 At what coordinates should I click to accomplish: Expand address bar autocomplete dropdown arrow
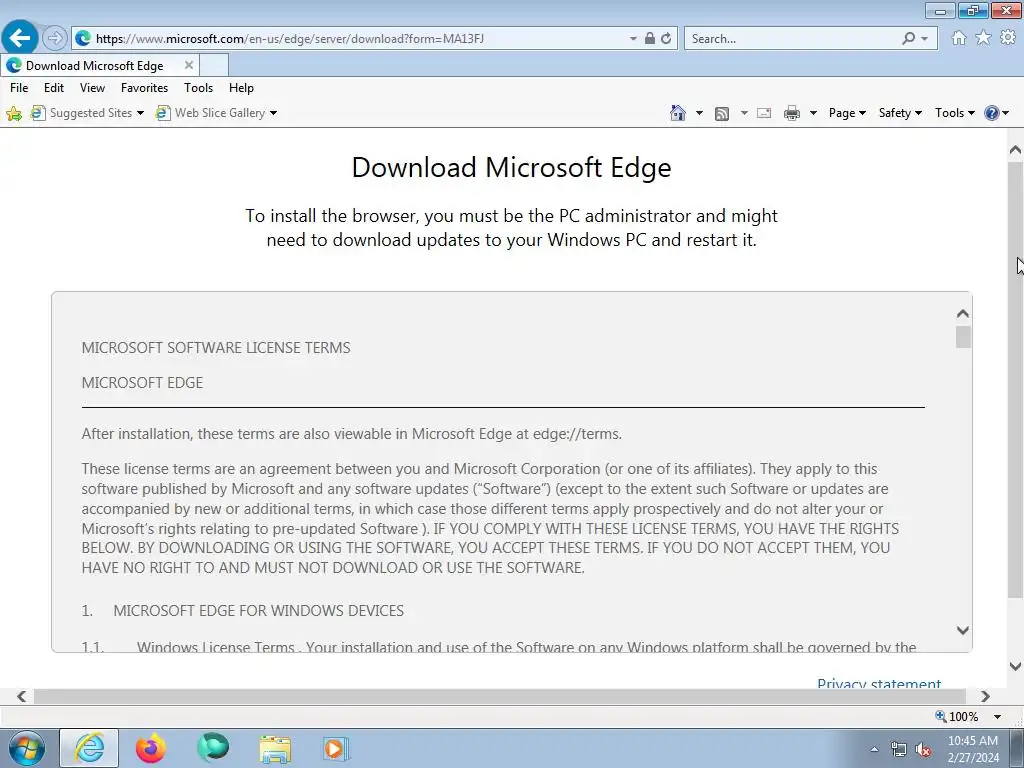(x=633, y=39)
